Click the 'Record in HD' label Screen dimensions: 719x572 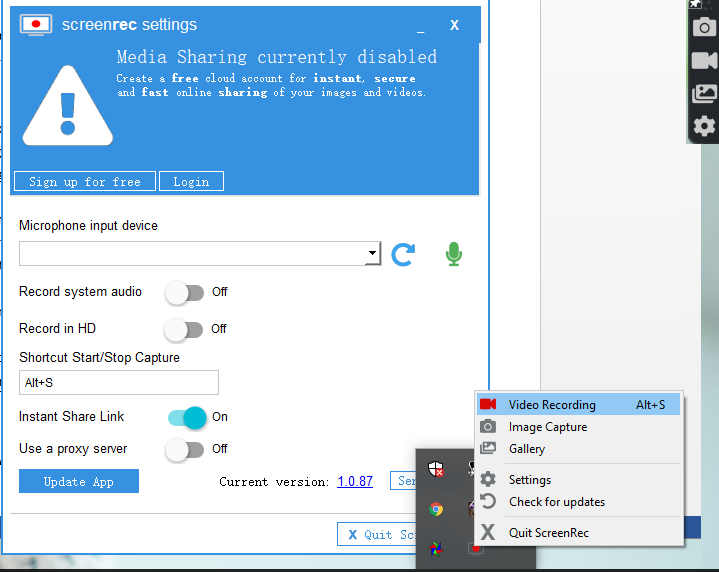57,328
